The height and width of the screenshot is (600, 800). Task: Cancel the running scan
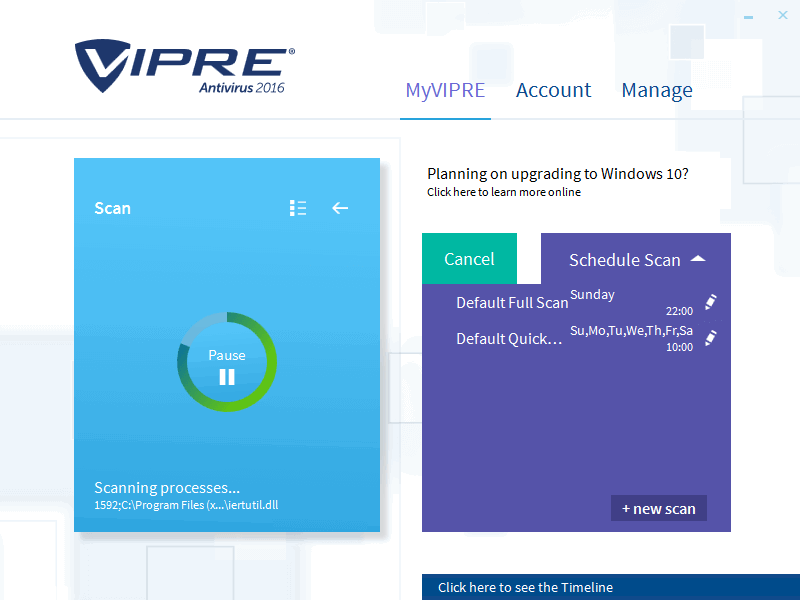point(469,257)
